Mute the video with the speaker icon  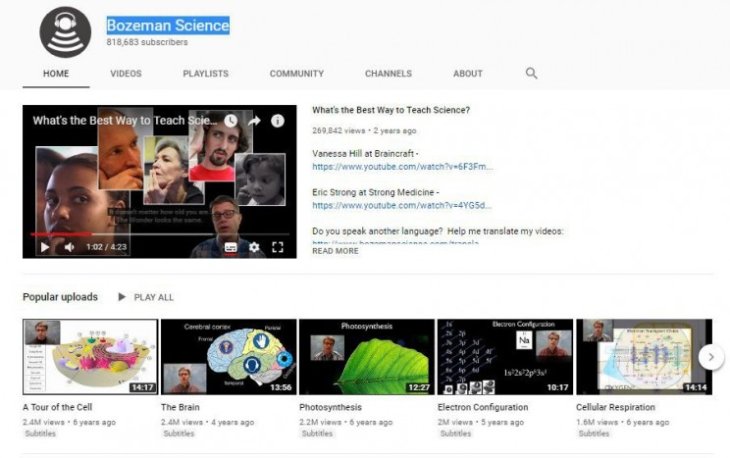point(69,247)
